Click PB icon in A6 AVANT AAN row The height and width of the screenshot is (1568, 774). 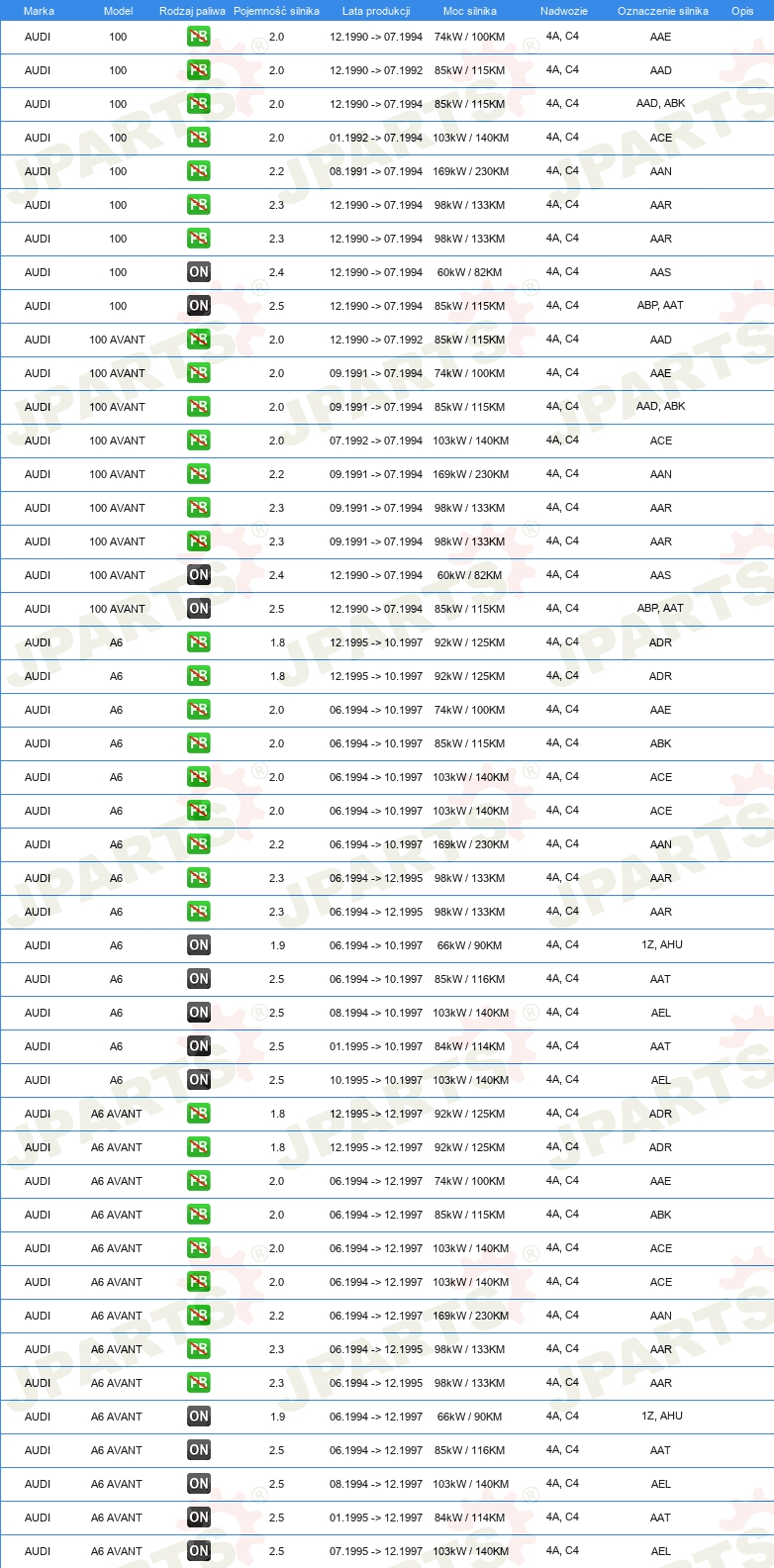coord(199,1316)
